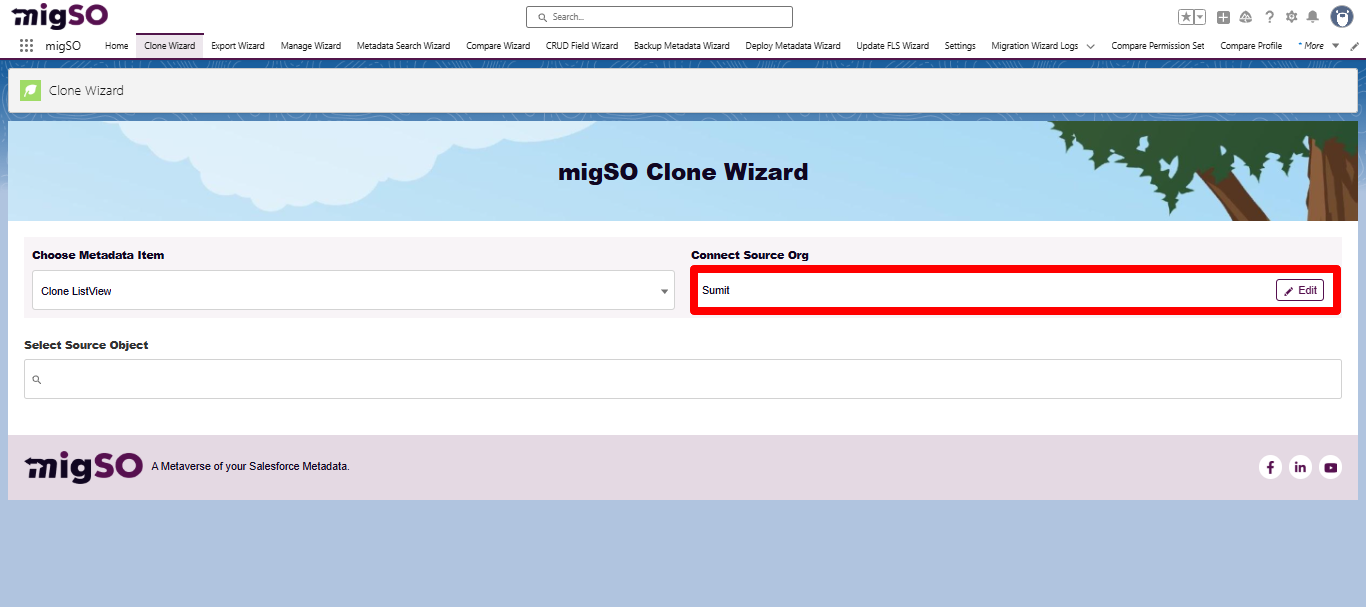Open the Trailhead guidance center icon

click(x=1245, y=16)
